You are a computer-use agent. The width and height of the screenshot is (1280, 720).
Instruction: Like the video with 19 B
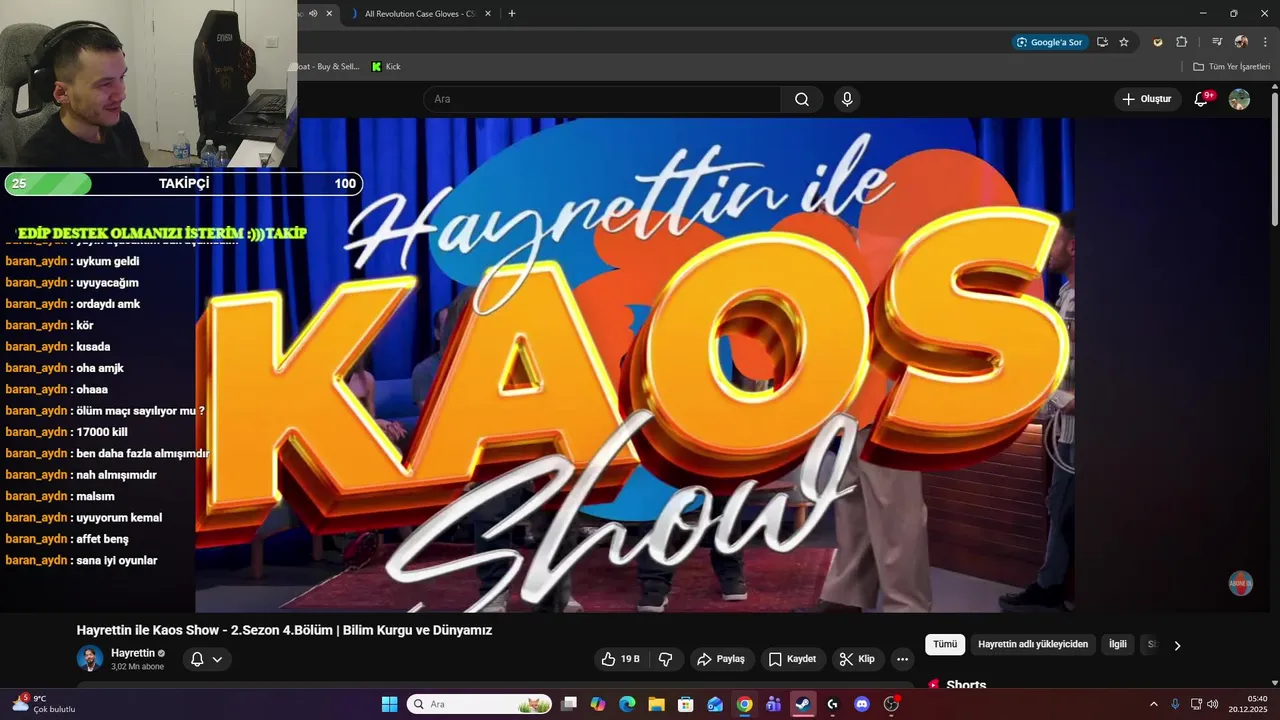tap(620, 659)
